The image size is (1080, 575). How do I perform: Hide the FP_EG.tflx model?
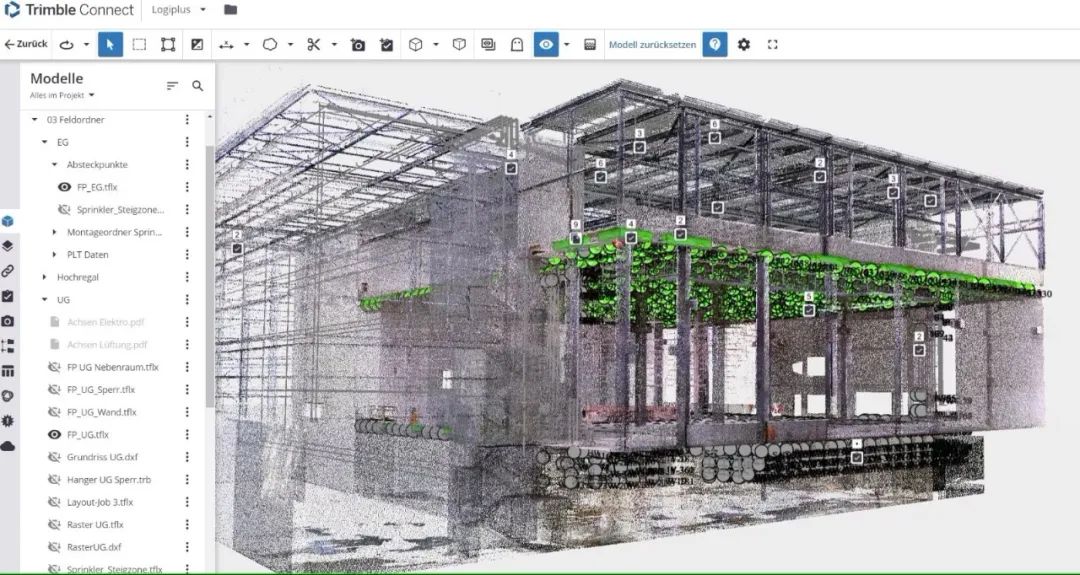pos(64,187)
